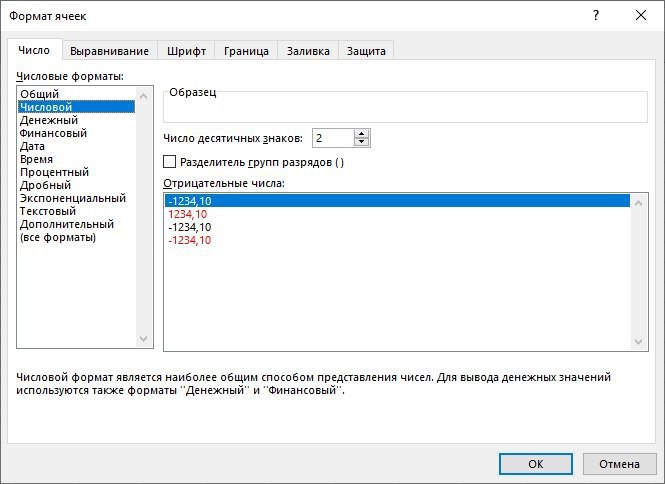Image resolution: width=665 pixels, height=484 pixels.
Task: Go to the Граница tab
Action: coord(246,51)
